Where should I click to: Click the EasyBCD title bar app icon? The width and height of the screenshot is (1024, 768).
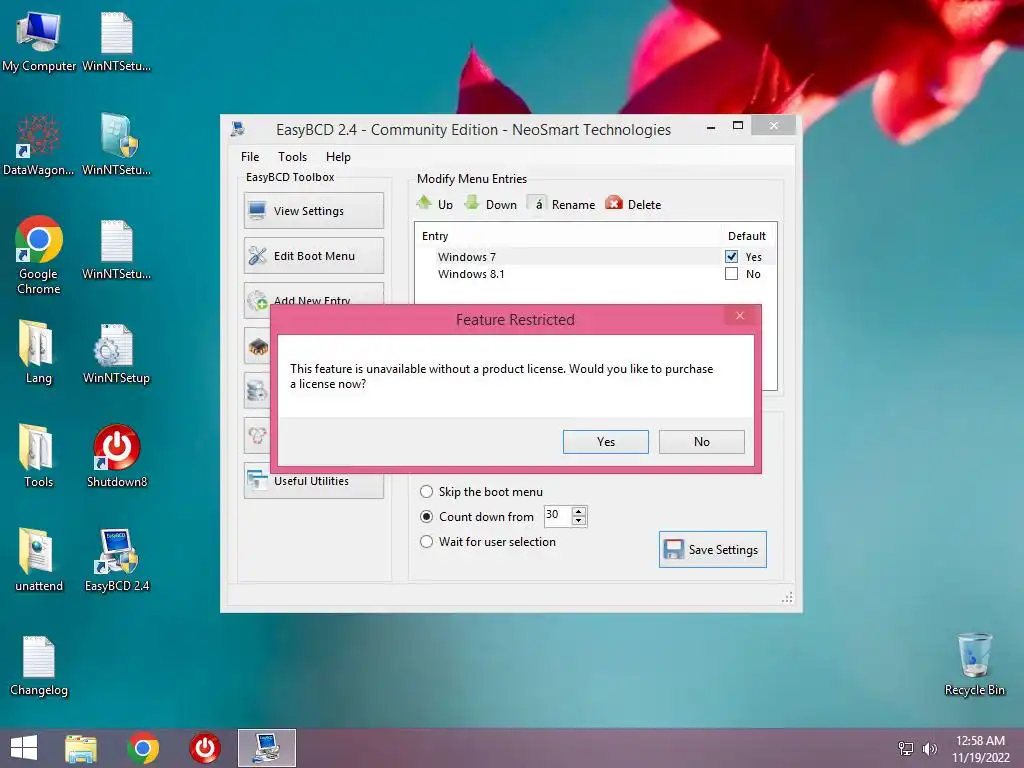(238, 129)
